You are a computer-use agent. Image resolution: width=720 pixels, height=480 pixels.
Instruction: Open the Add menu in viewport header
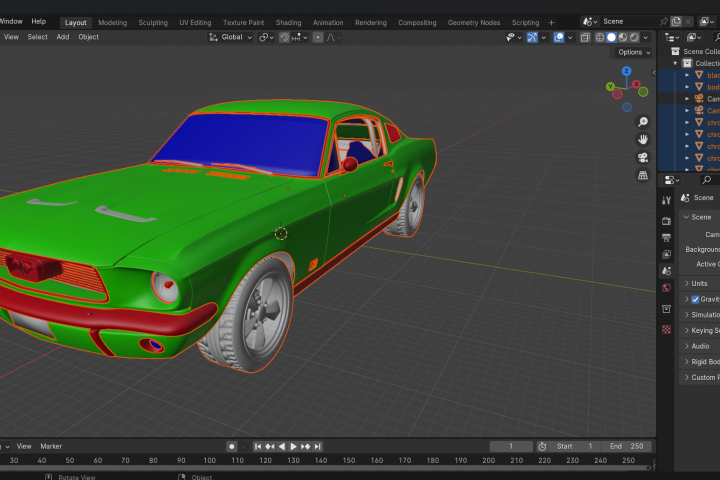pos(63,37)
